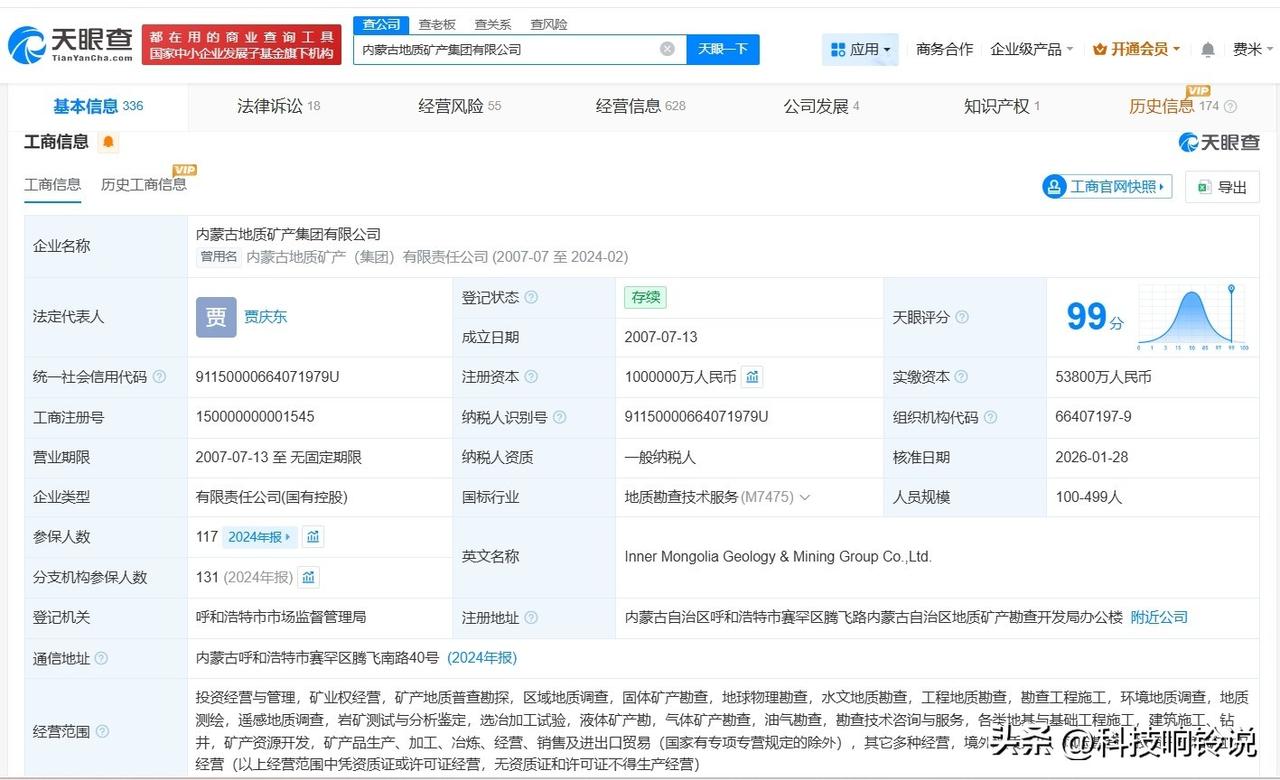The height and width of the screenshot is (780, 1280).
Task: Click the help icon beside 登记状态
Action: [x=531, y=297]
